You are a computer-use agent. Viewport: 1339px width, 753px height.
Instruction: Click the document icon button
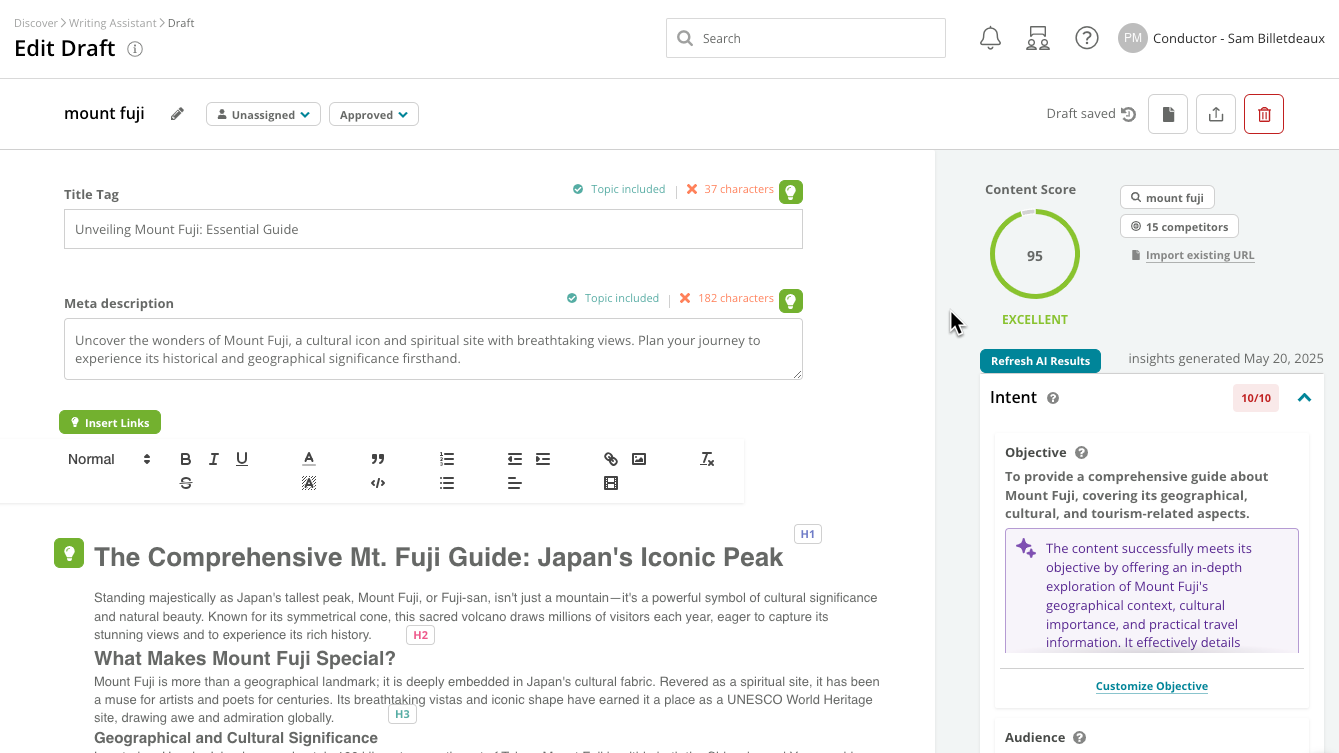pos(1168,114)
